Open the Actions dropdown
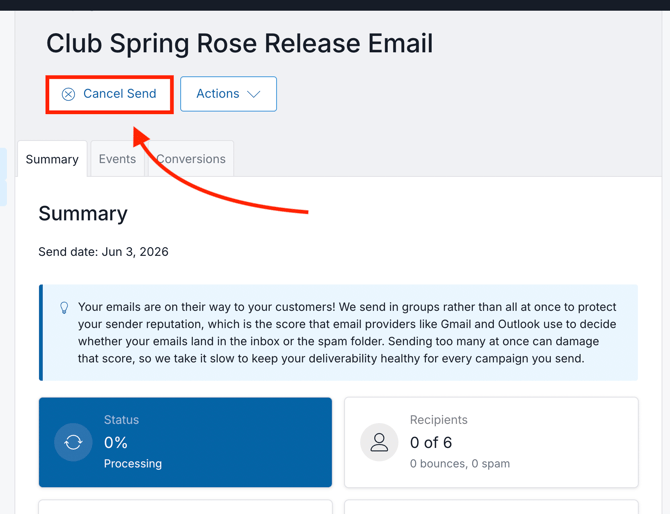 [228, 94]
